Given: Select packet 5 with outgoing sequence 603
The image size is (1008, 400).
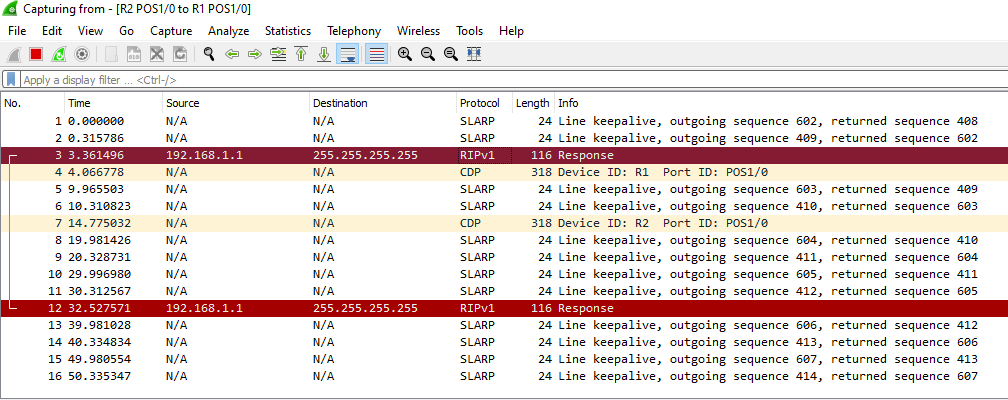Looking at the screenshot, I should (504, 189).
